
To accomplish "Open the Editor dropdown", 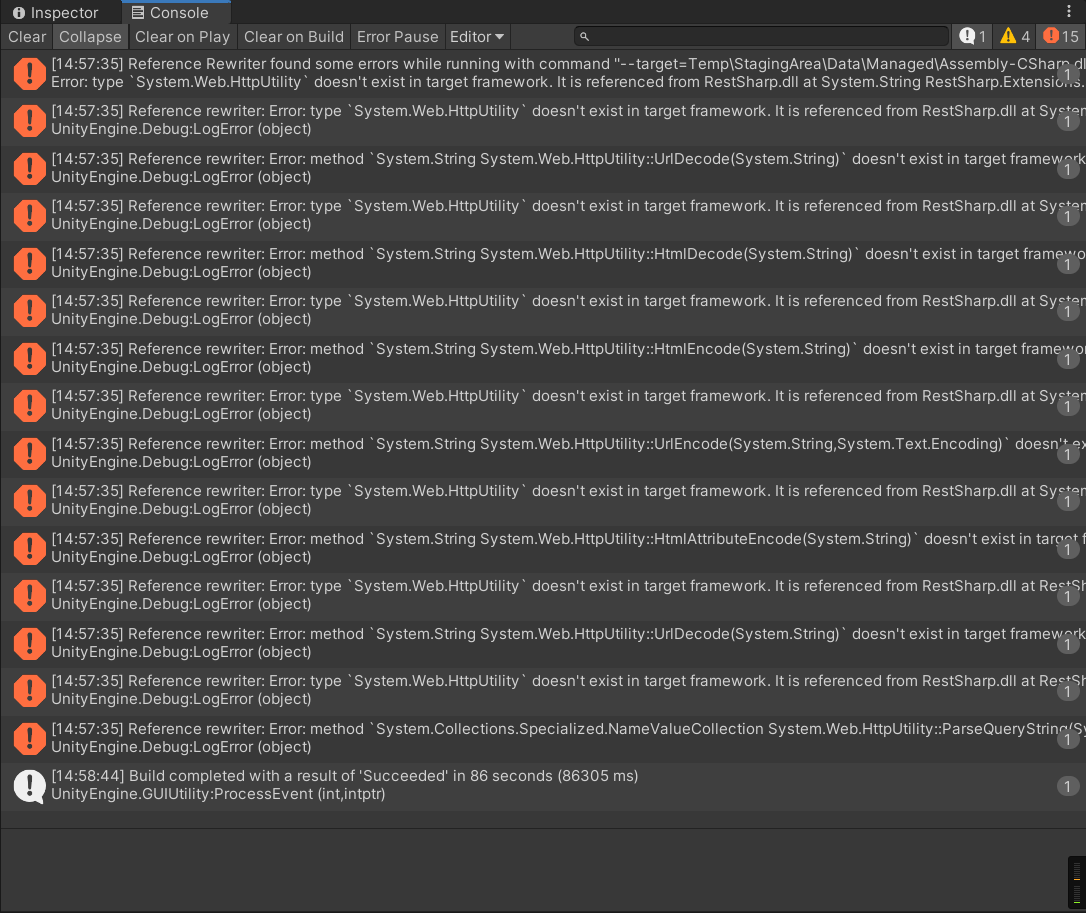I will pyautogui.click(x=477, y=36).
